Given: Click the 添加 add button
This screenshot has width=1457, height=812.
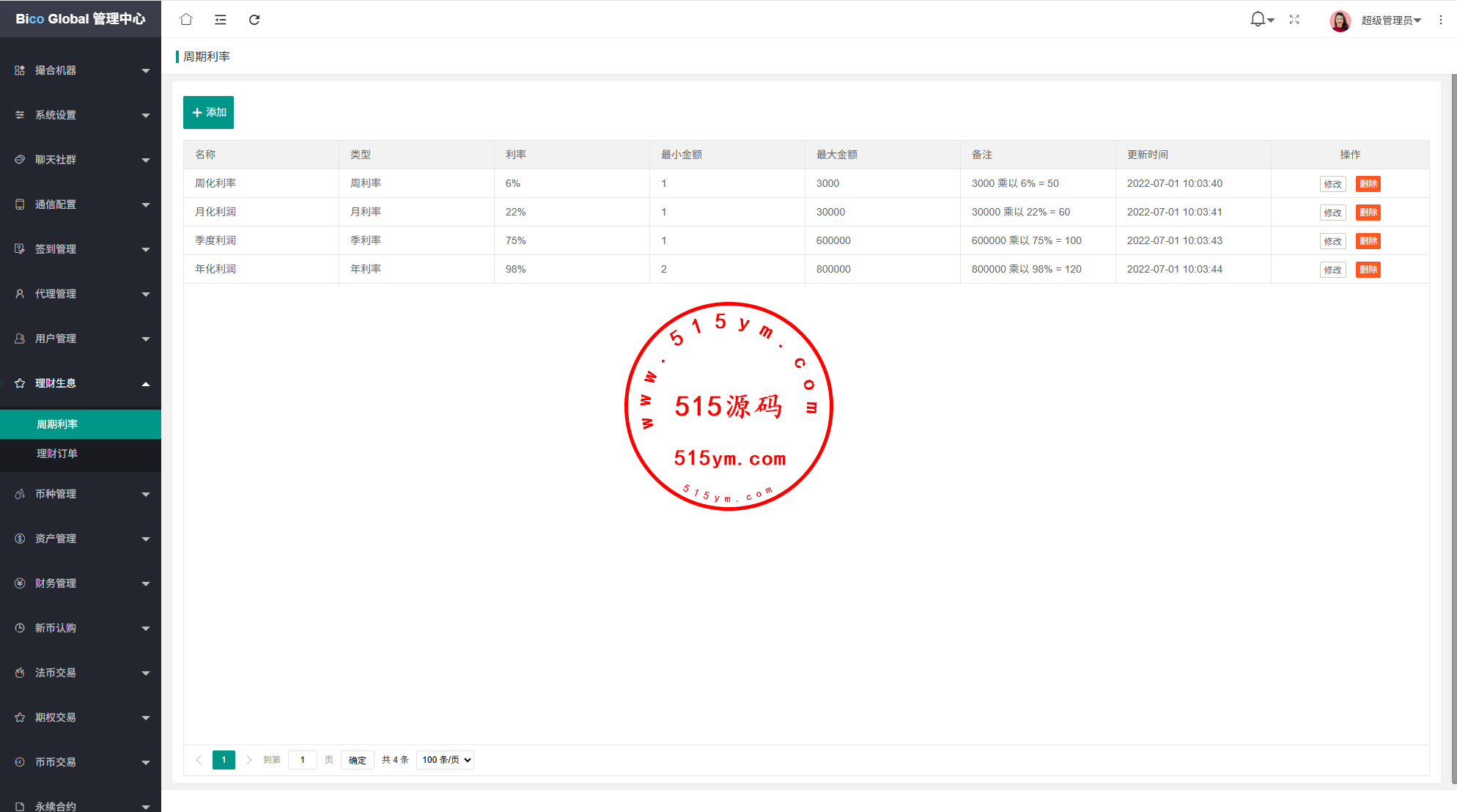Looking at the screenshot, I should (x=208, y=112).
